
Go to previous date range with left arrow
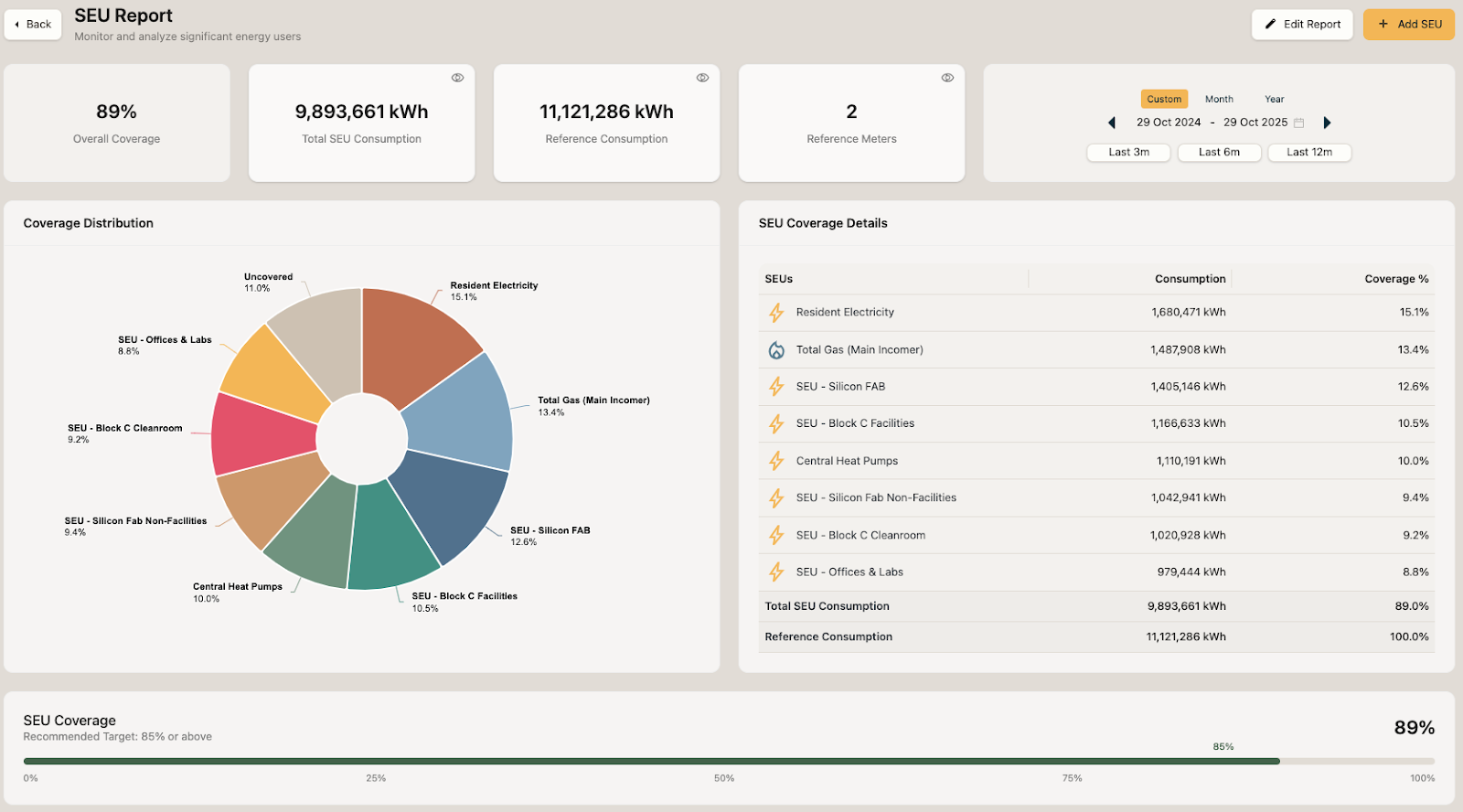pos(1112,123)
